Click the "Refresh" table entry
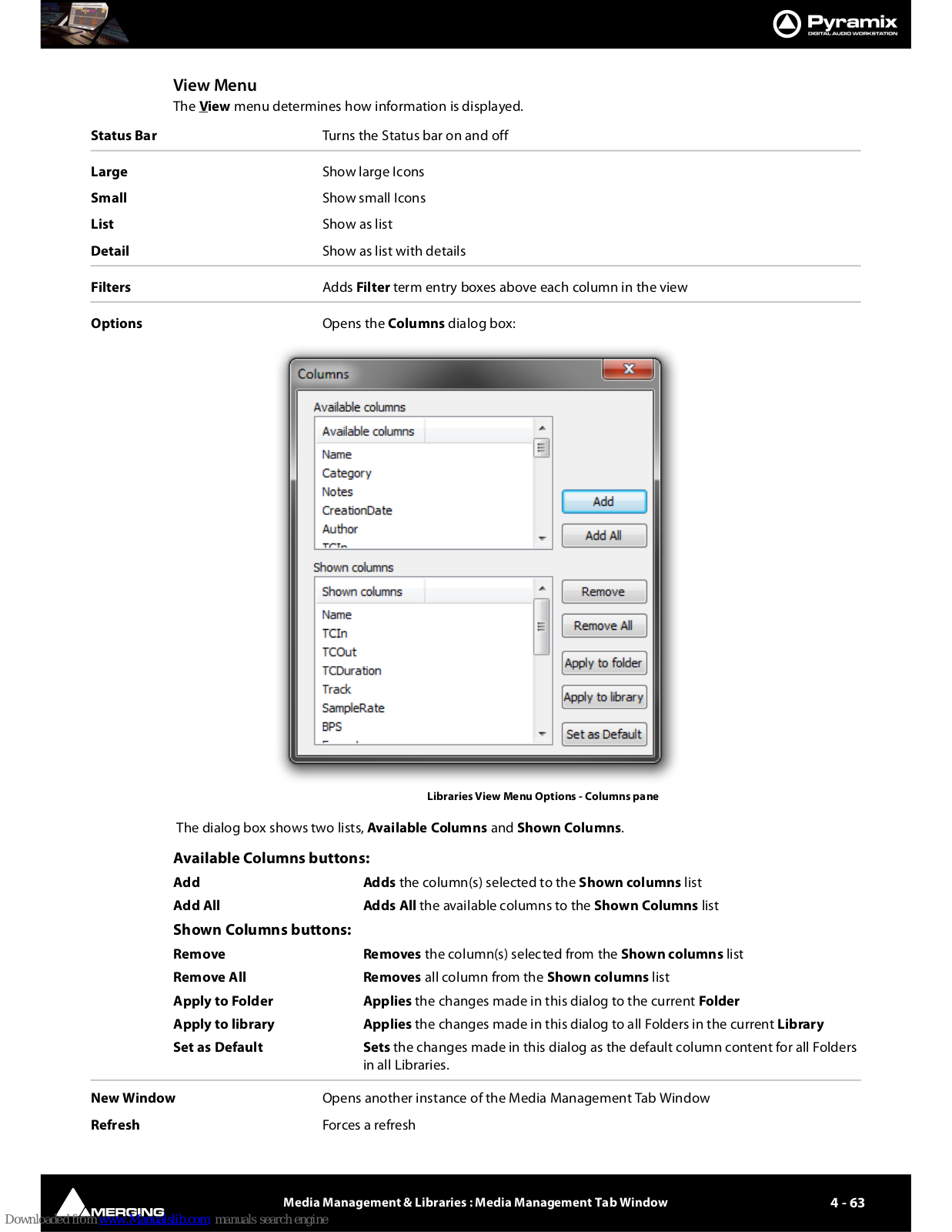This screenshot has height=1232, width=952. click(115, 1125)
